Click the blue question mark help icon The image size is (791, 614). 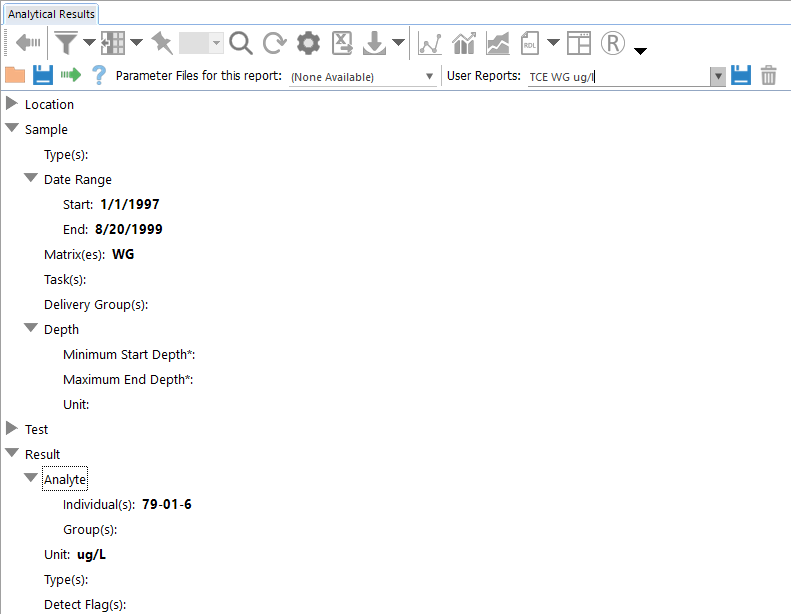99,75
